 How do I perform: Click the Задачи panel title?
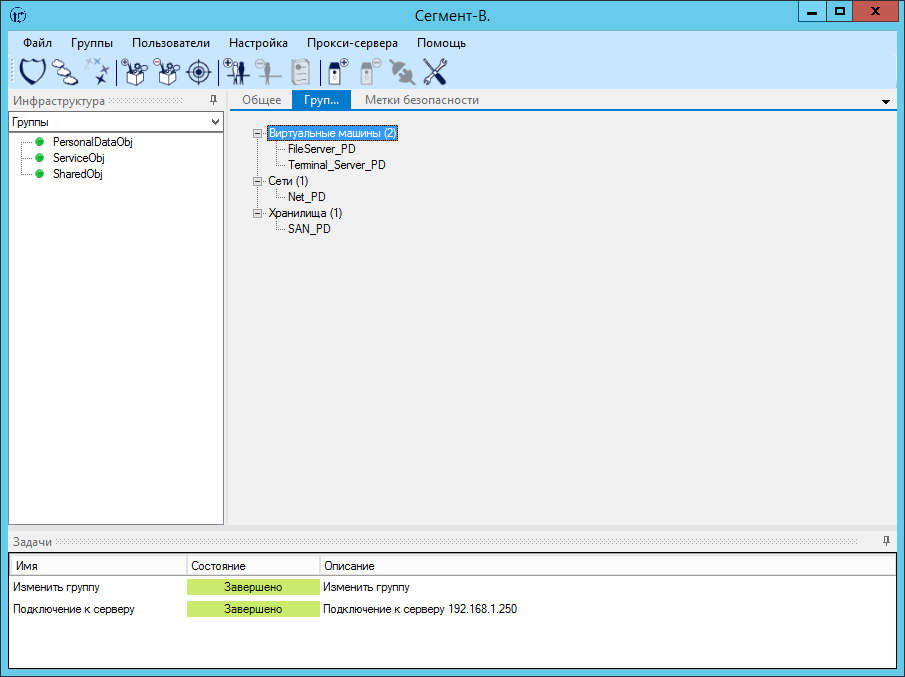pyautogui.click(x=32, y=542)
